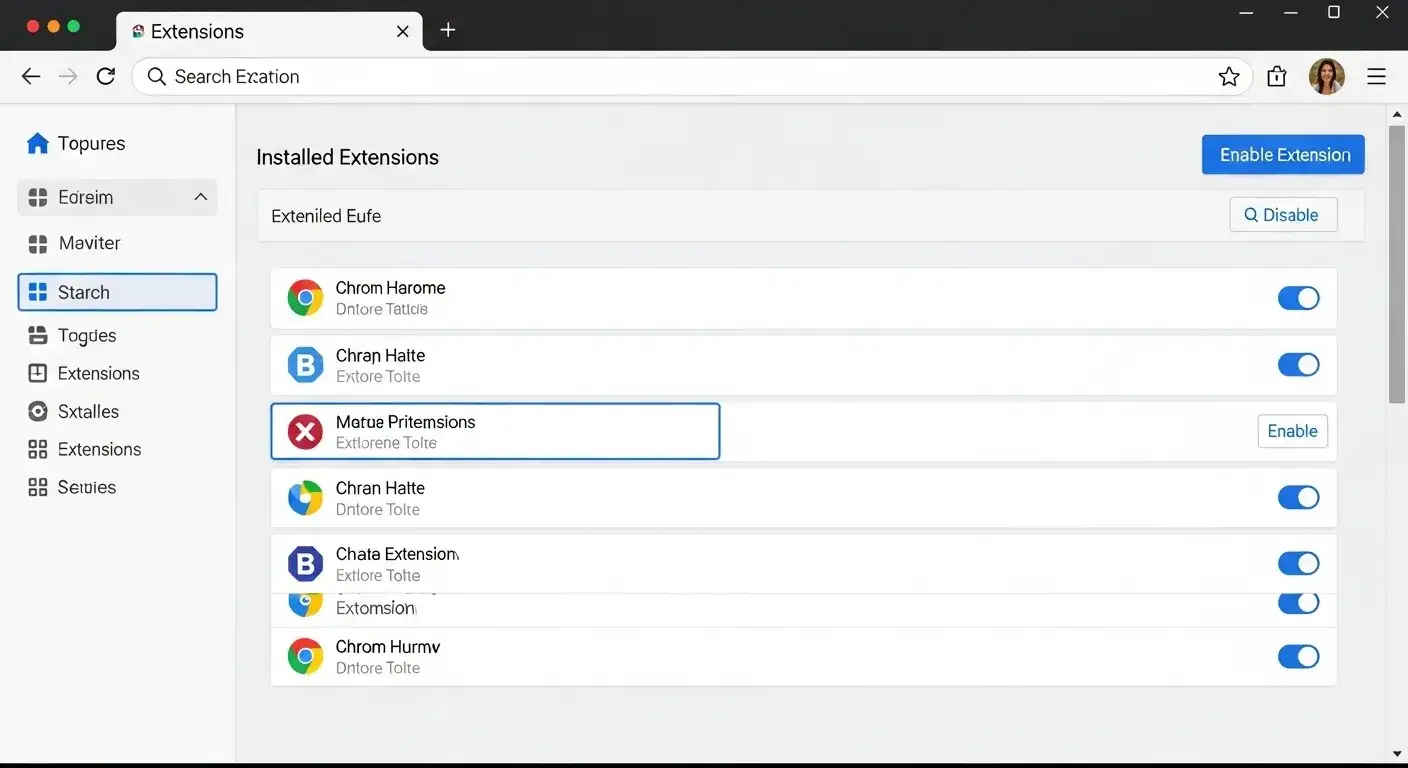The height and width of the screenshot is (768, 1408).
Task: Click the gear icon next to Sxtalles
Action: [38, 411]
